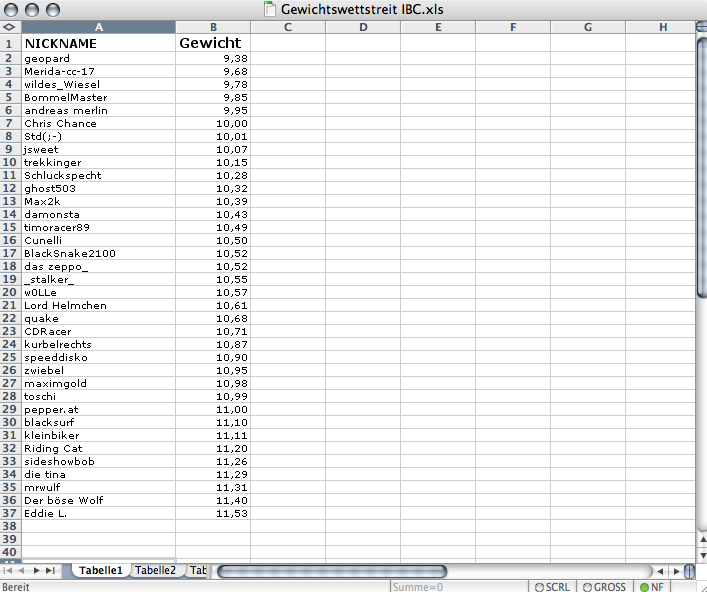Go to previous sheet using navigation arrow

23,570
